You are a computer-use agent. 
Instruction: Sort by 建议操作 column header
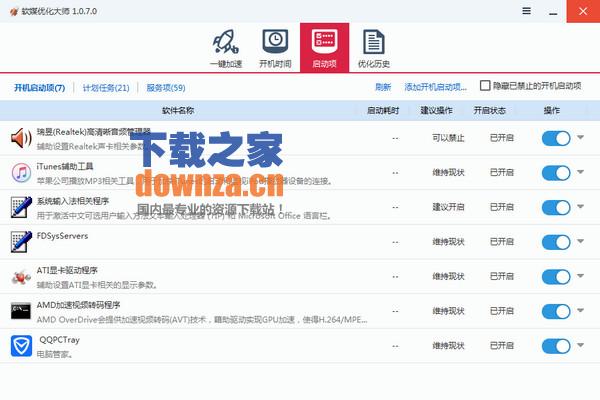pos(436,111)
